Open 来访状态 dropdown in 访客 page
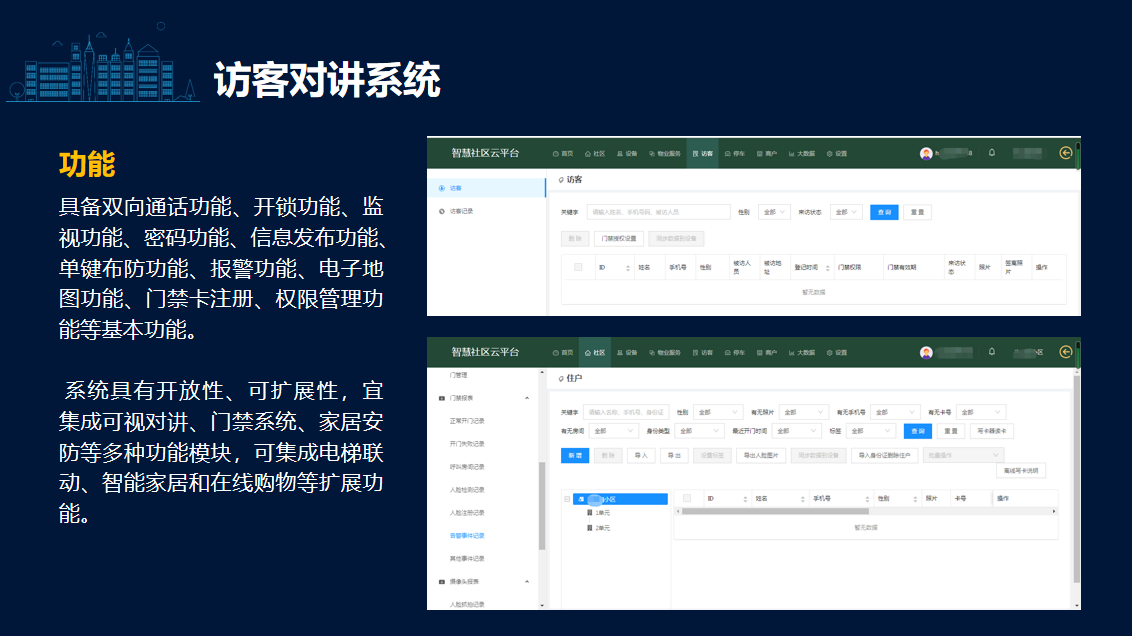The width and height of the screenshot is (1132, 636). tap(845, 212)
